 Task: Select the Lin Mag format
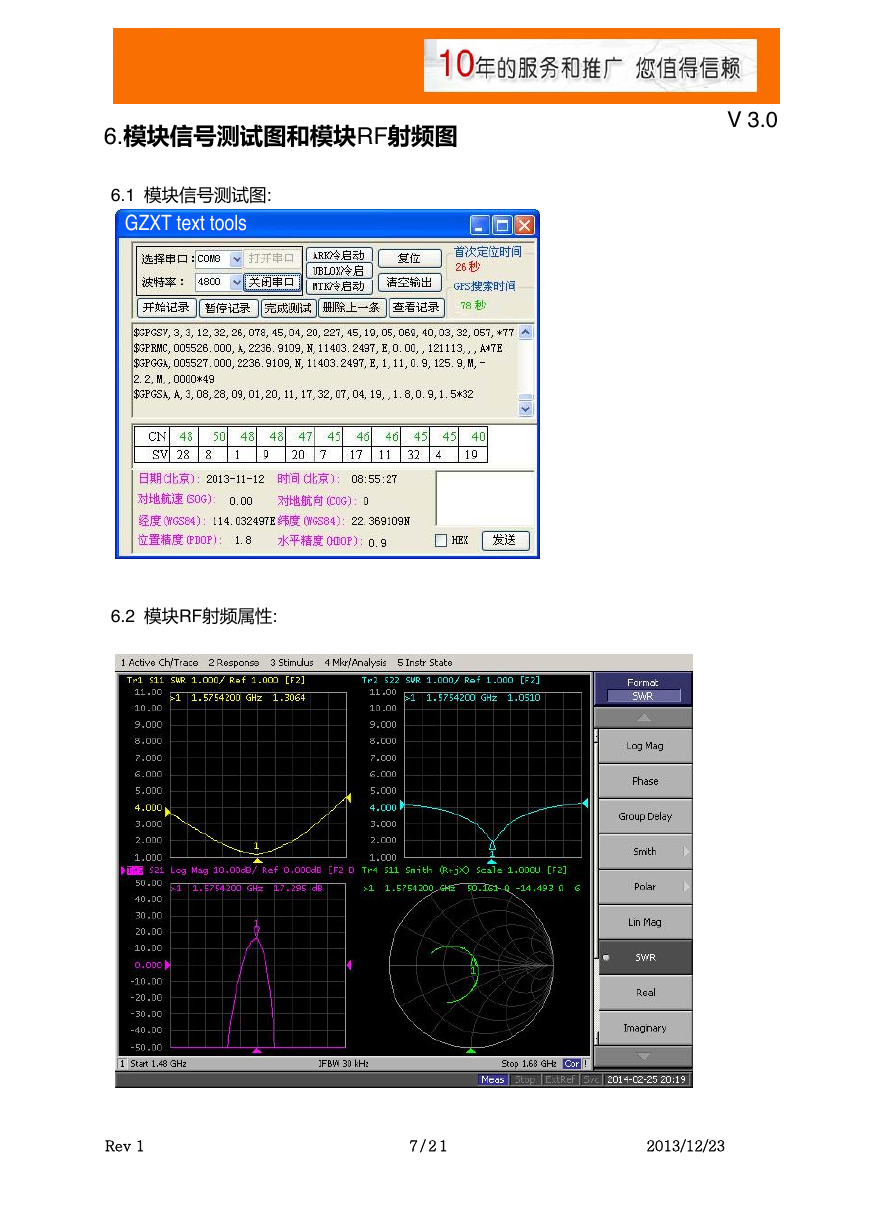tap(645, 922)
